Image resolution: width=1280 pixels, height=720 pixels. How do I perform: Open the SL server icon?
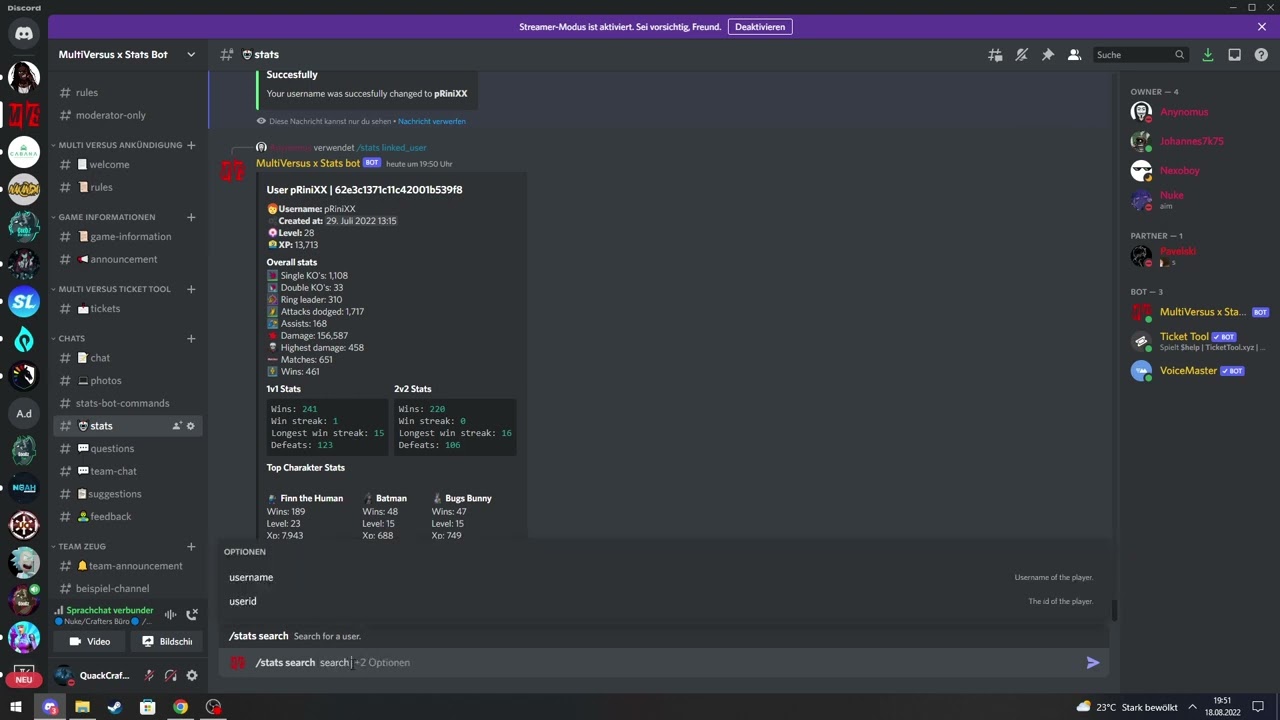pos(24,301)
